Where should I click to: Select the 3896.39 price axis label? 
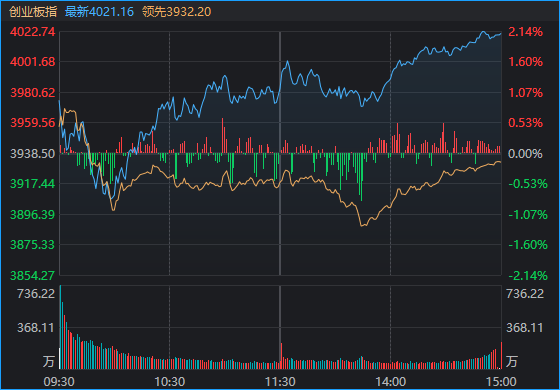pos(32,215)
